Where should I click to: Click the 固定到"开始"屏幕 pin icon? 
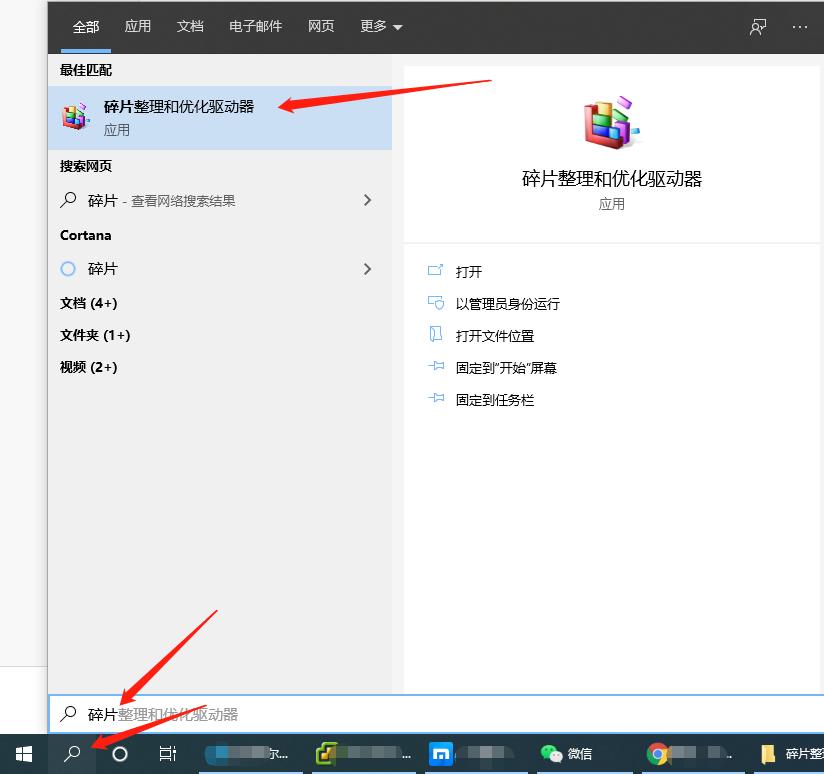pyautogui.click(x=437, y=367)
